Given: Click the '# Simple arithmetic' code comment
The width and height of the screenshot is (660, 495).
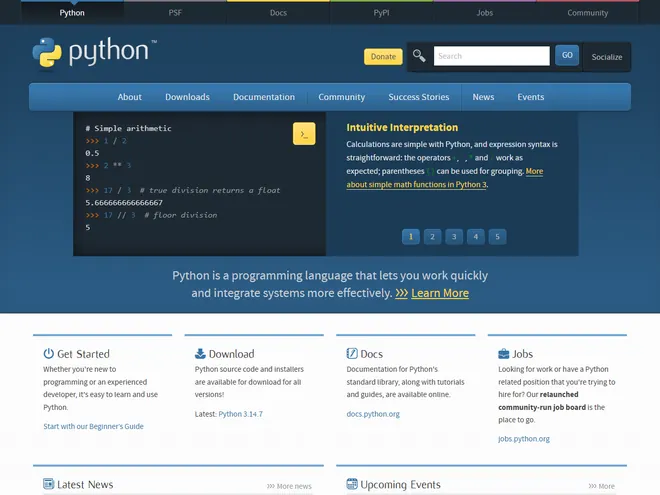Looking at the screenshot, I should point(128,128).
